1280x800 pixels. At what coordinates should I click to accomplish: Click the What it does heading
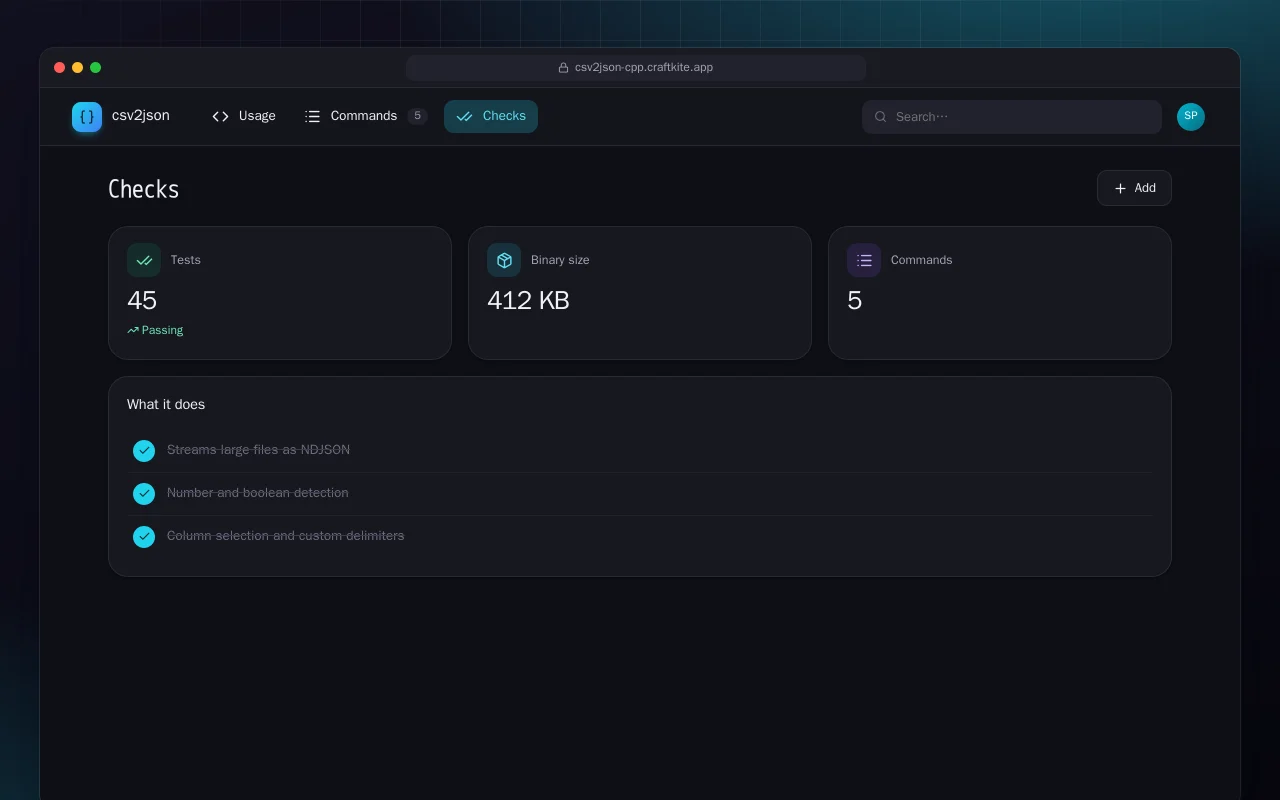[x=166, y=404]
